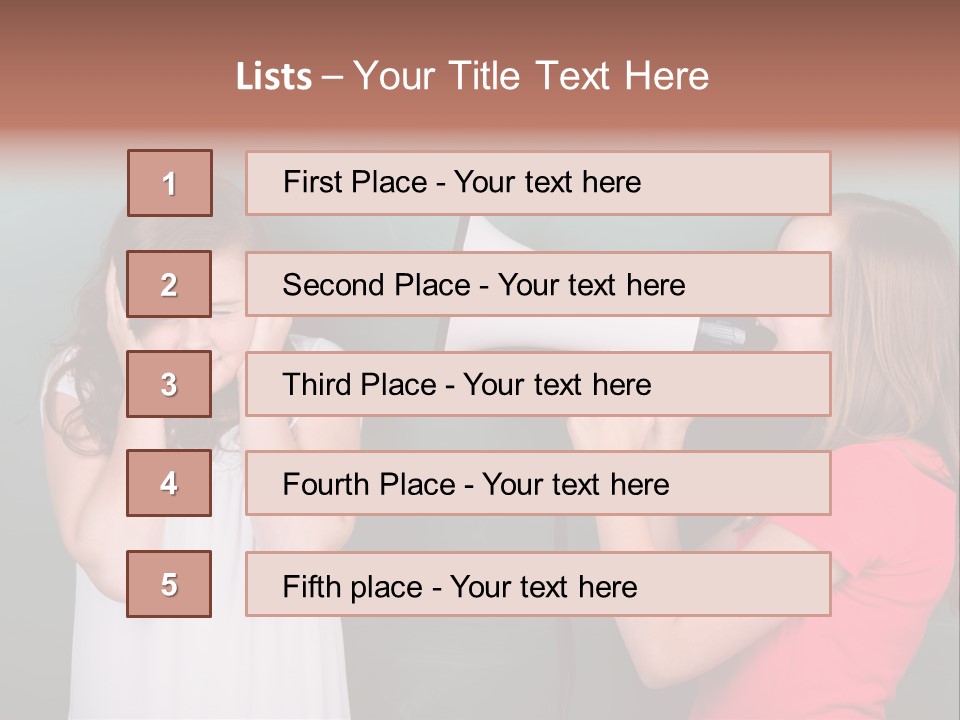Click the Second Place text bar

[538, 284]
